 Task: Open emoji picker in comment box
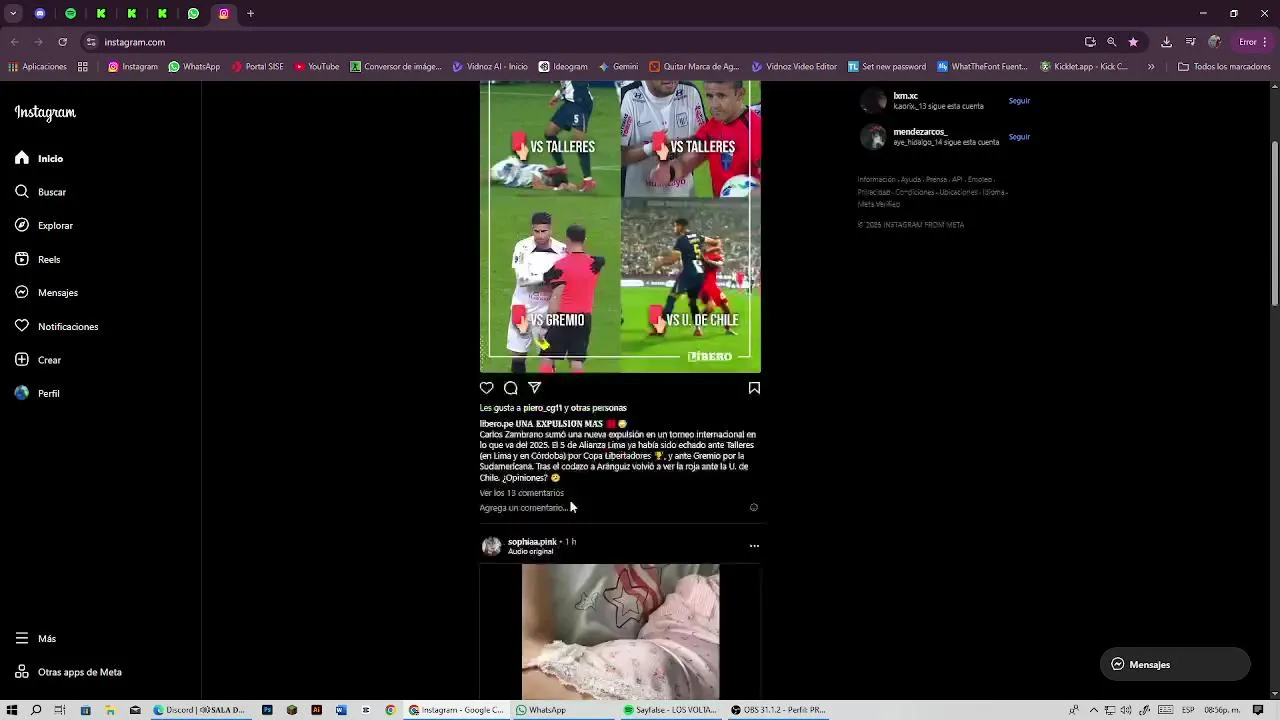754,508
